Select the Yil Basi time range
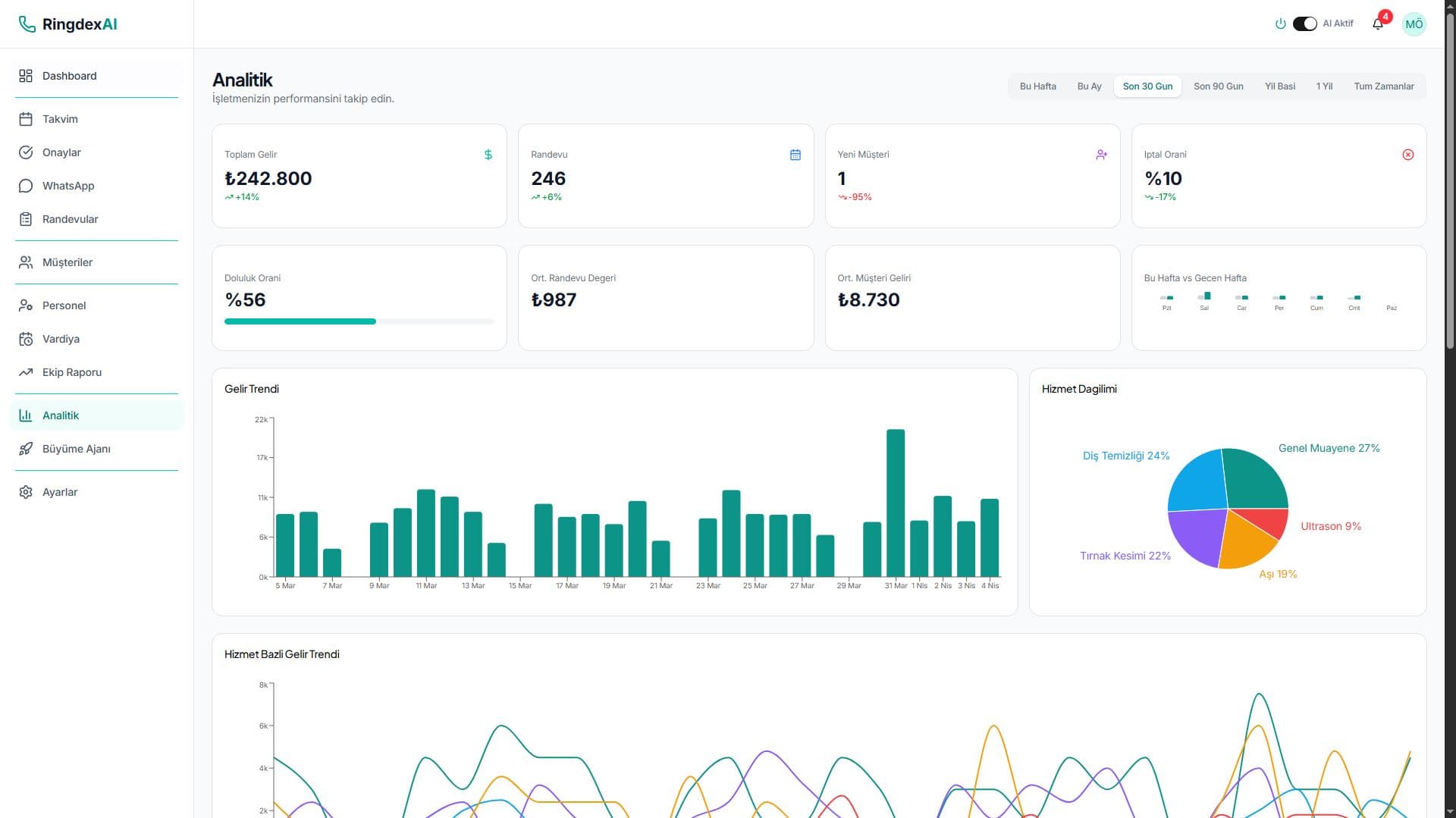The image size is (1456, 818). (x=1280, y=86)
